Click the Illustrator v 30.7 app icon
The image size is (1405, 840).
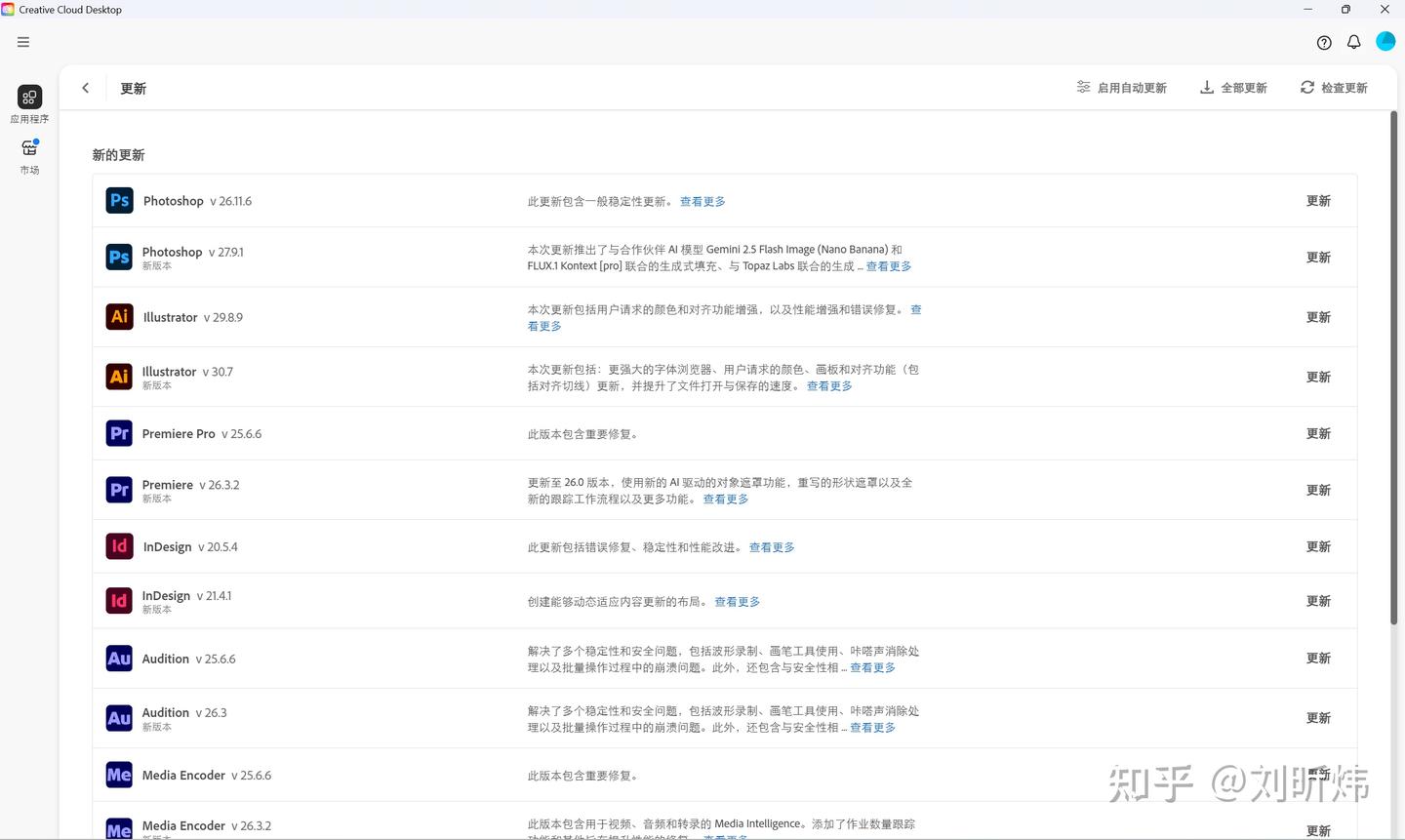pos(119,377)
